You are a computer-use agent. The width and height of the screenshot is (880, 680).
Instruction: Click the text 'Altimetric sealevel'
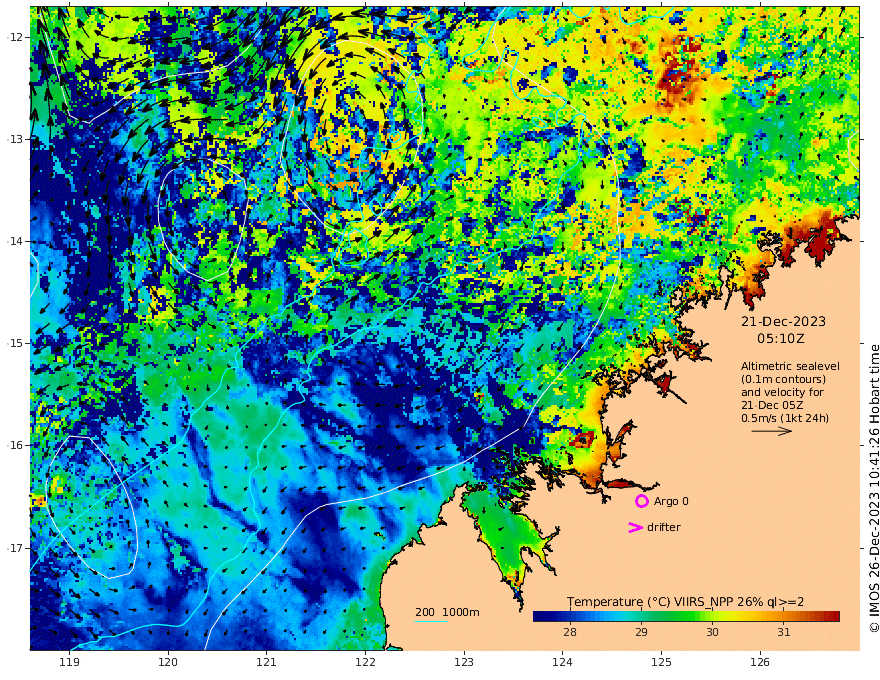click(790, 366)
